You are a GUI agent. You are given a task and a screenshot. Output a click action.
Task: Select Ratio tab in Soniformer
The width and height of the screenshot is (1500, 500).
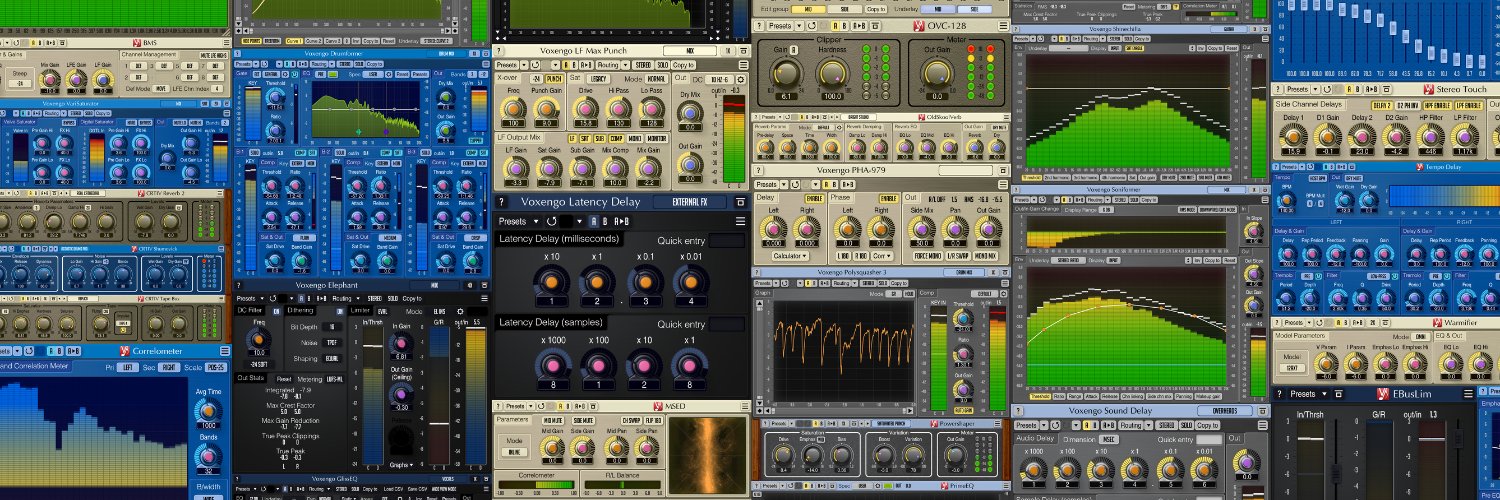coord(1059,396)
